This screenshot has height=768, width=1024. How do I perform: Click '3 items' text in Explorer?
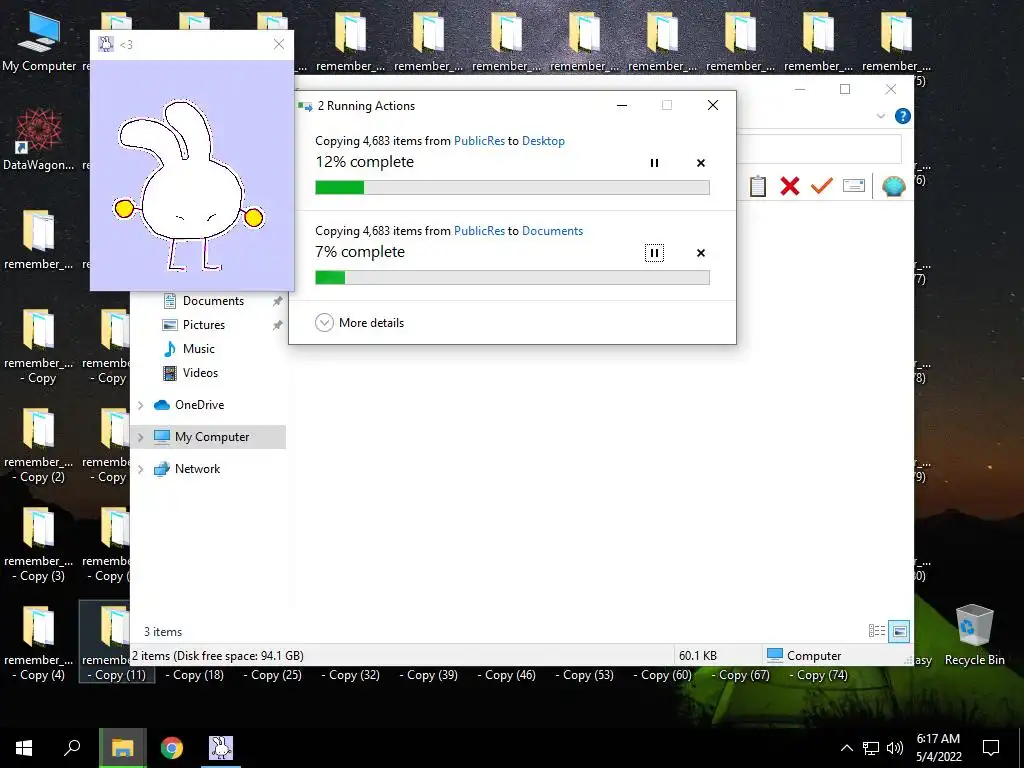[163, 632]
